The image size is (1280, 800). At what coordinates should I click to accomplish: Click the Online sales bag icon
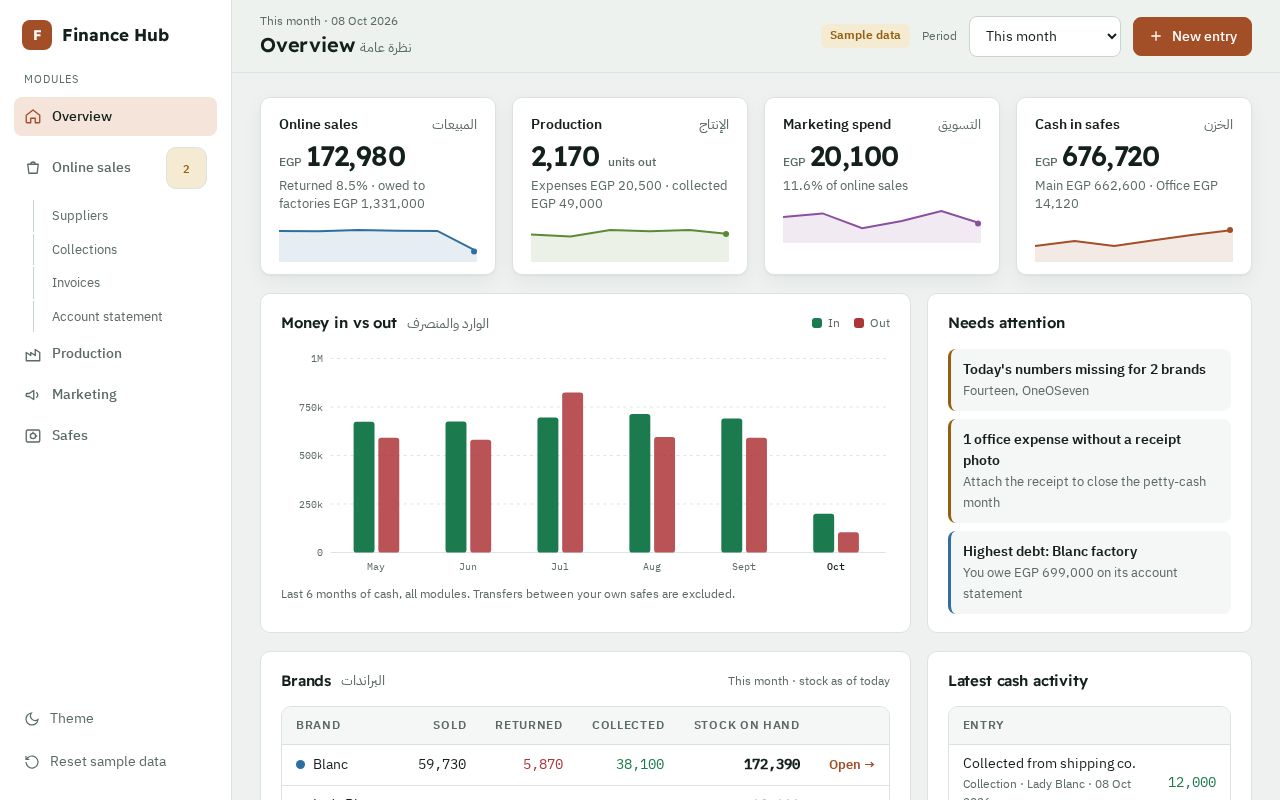click(x=33, y=168)
